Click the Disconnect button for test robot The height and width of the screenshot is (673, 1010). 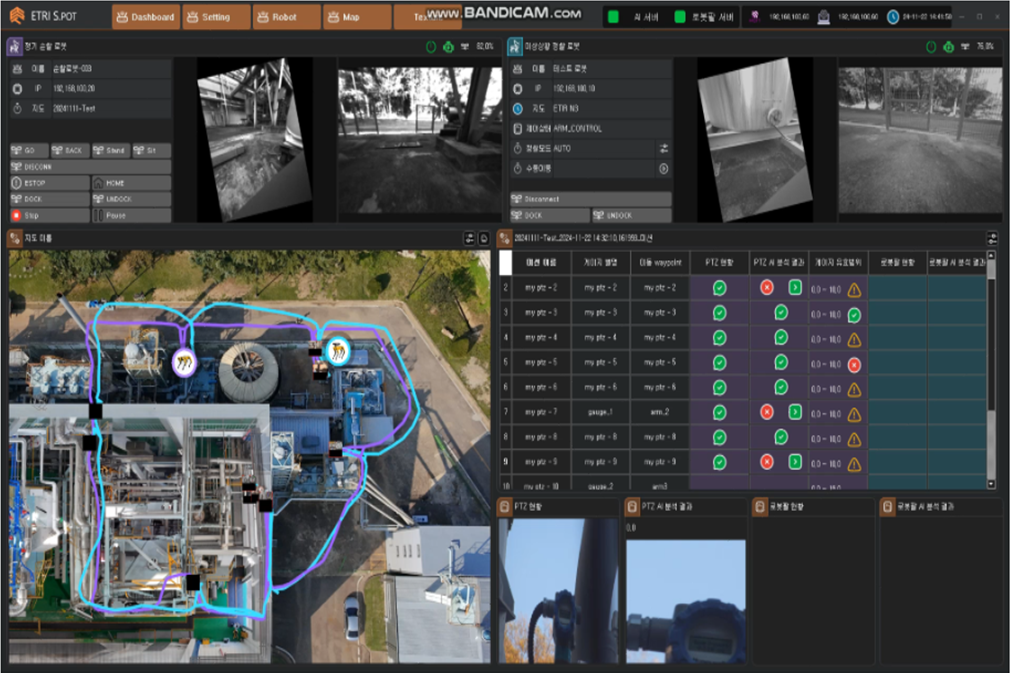pos(590,199)
